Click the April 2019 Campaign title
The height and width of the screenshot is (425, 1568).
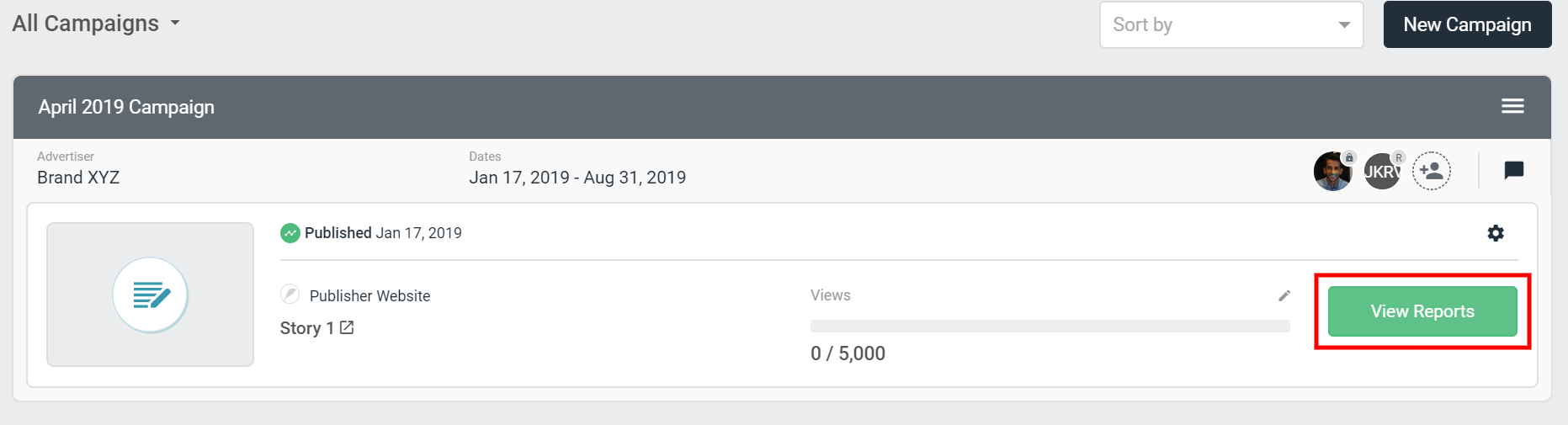pos(126,107)
